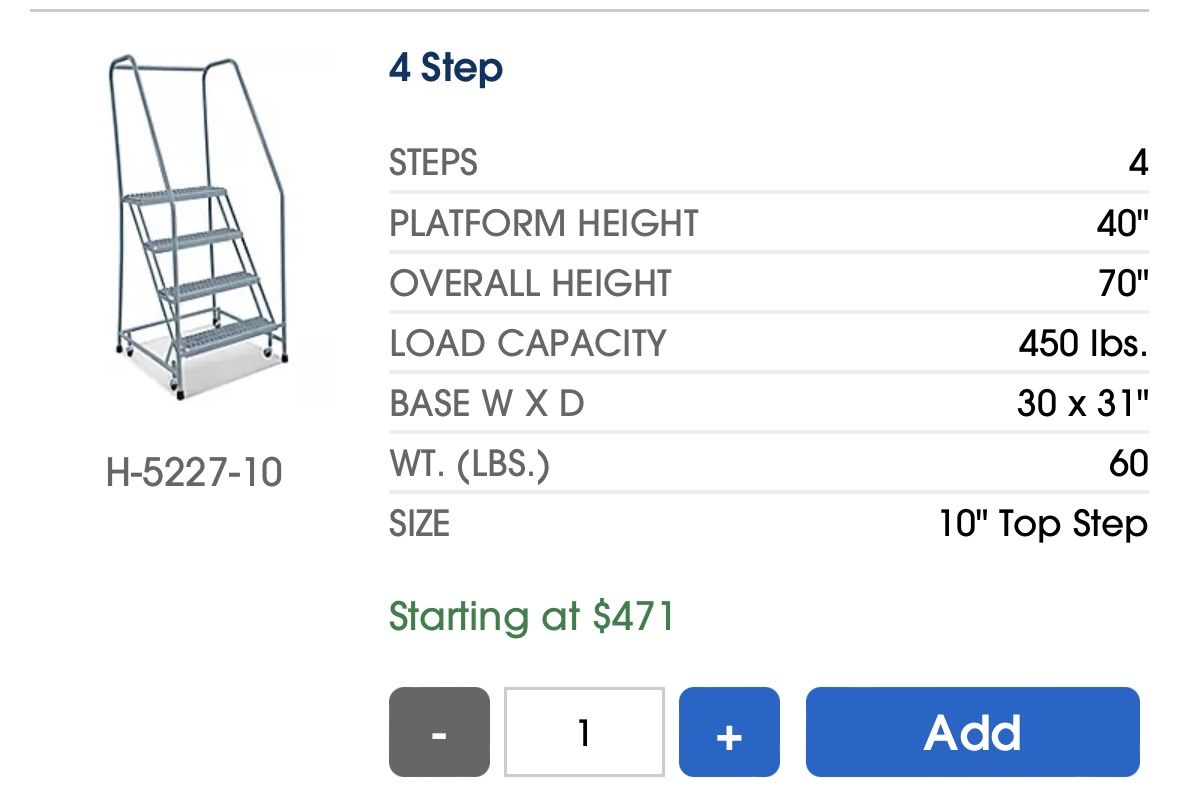This screenshot has width=1179, height=806.
Task: Click the PLATFORM HEIGHT label
Action: coord(544,223)
